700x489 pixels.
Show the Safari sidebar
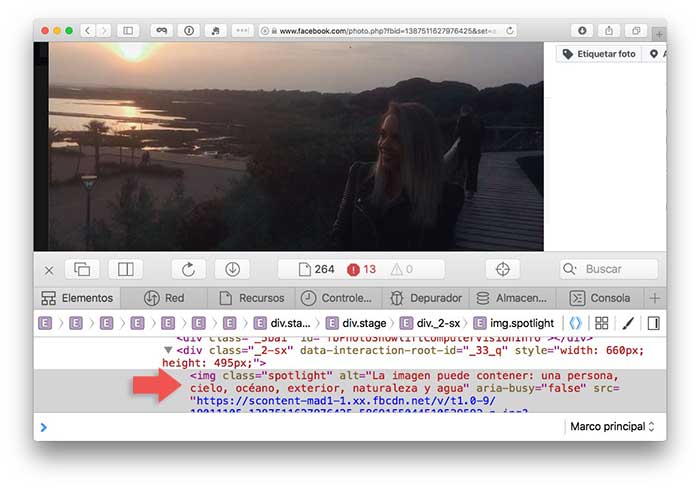128,30
